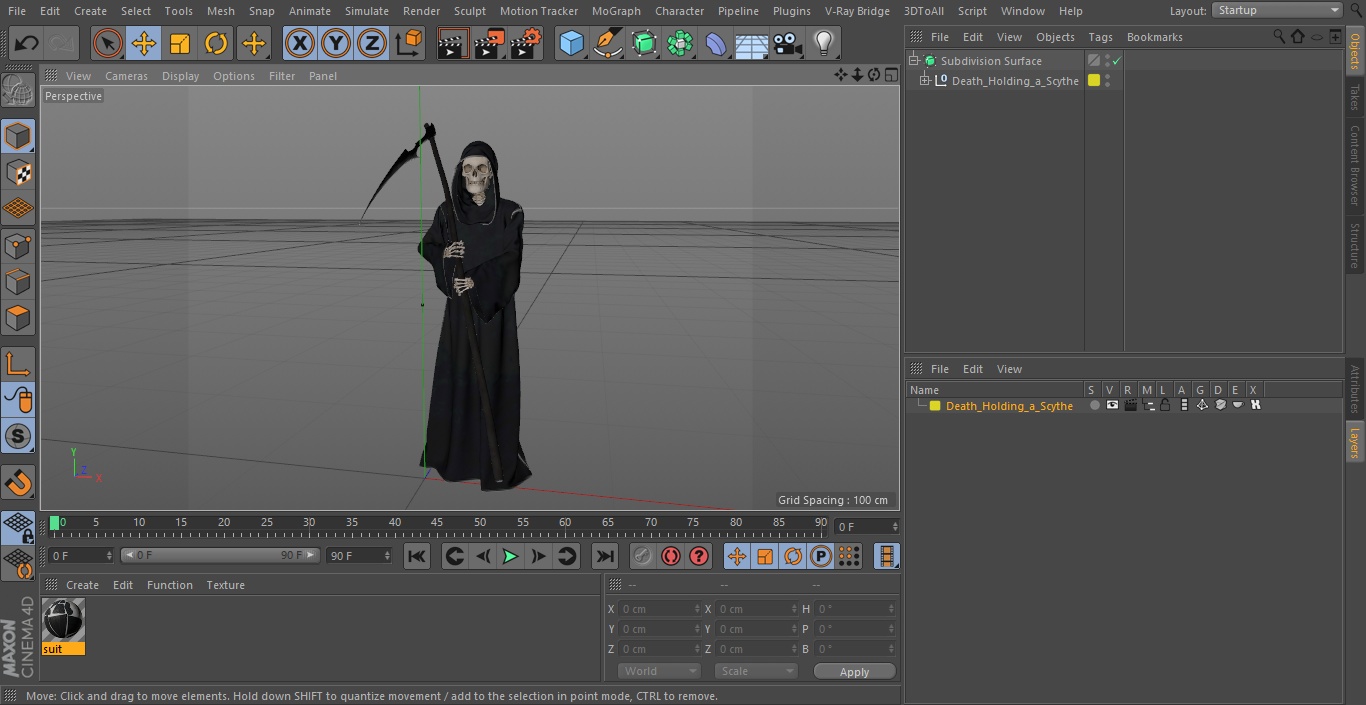Open the MoGraph menu

point(615,11)
